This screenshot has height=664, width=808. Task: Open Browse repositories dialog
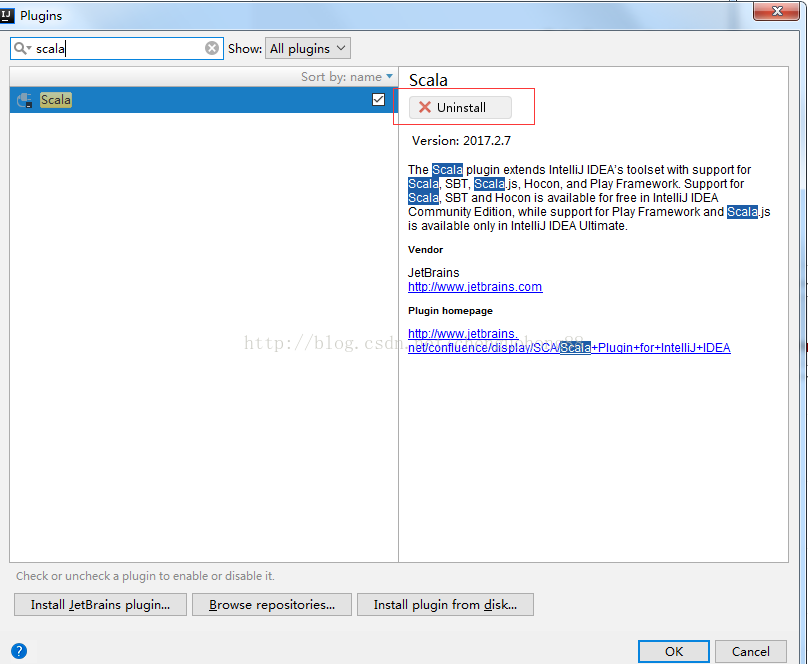pos(272,605)
